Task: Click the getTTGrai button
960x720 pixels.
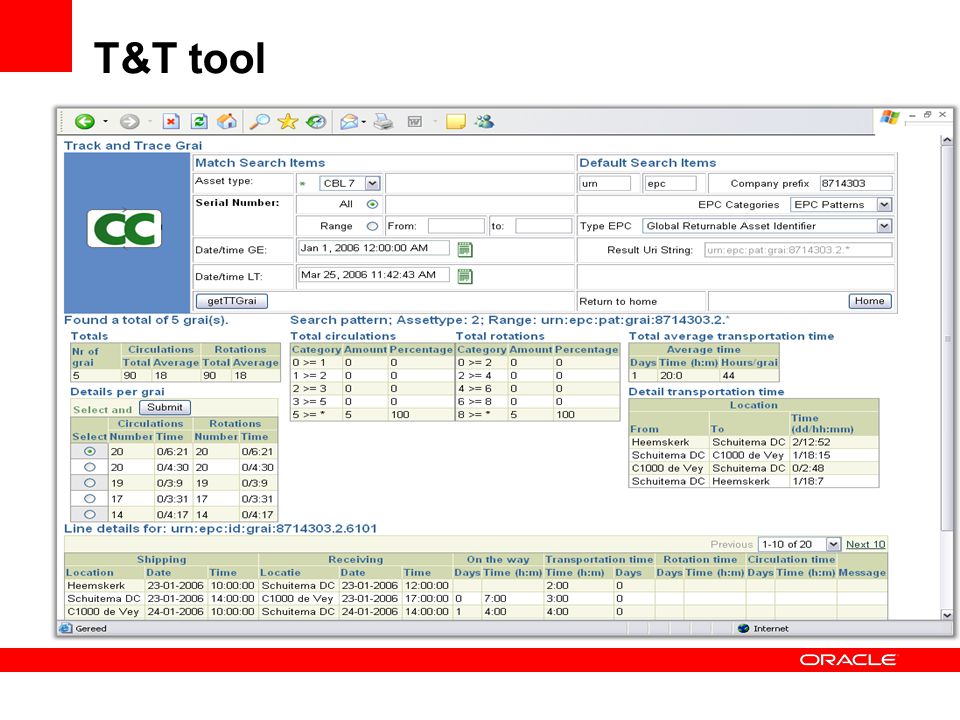Action: point(231,301)
